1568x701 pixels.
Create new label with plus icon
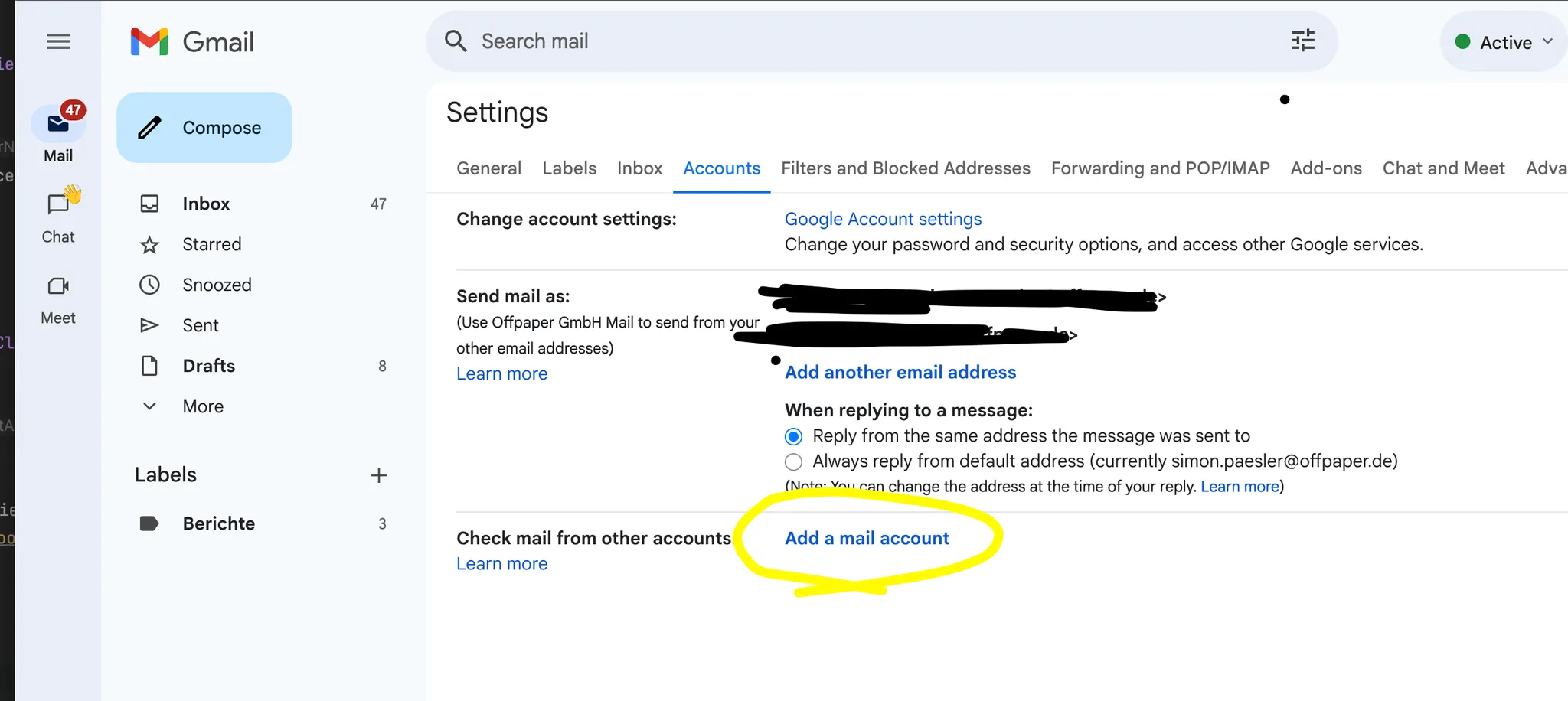pos(378,475)
